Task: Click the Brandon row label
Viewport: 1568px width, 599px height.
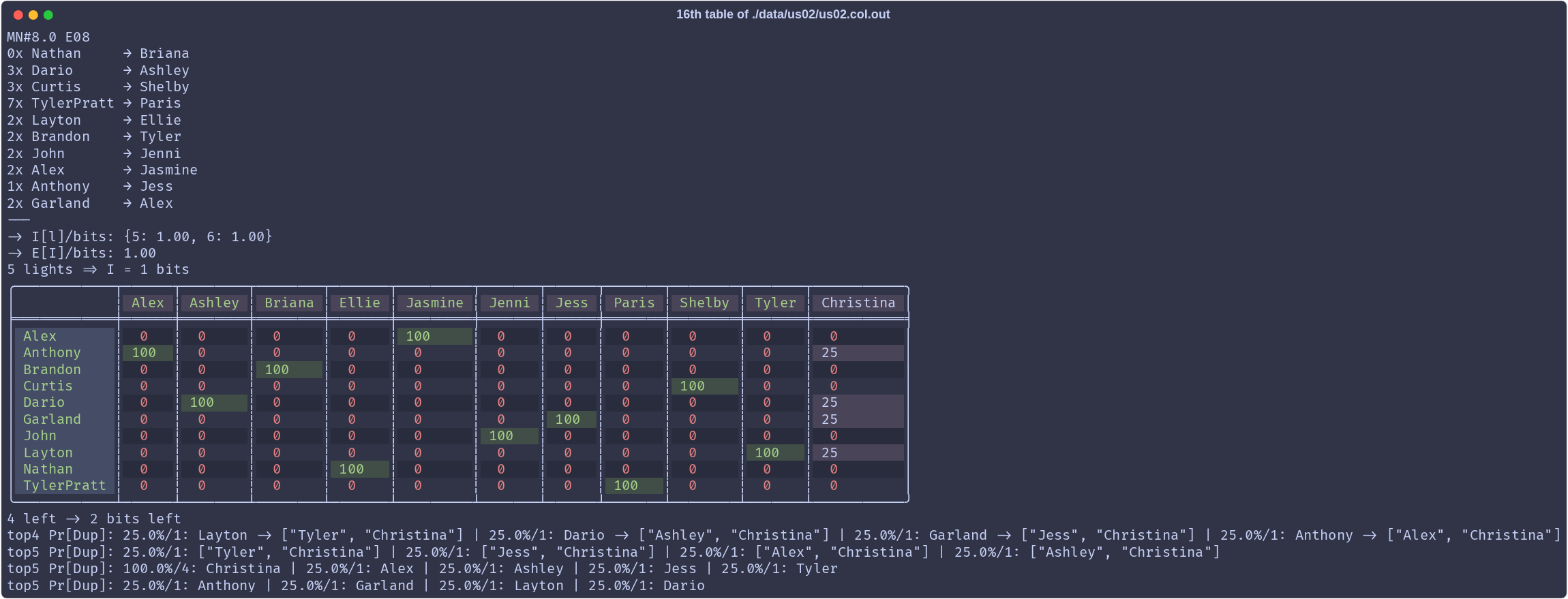Action: (65, 369)
